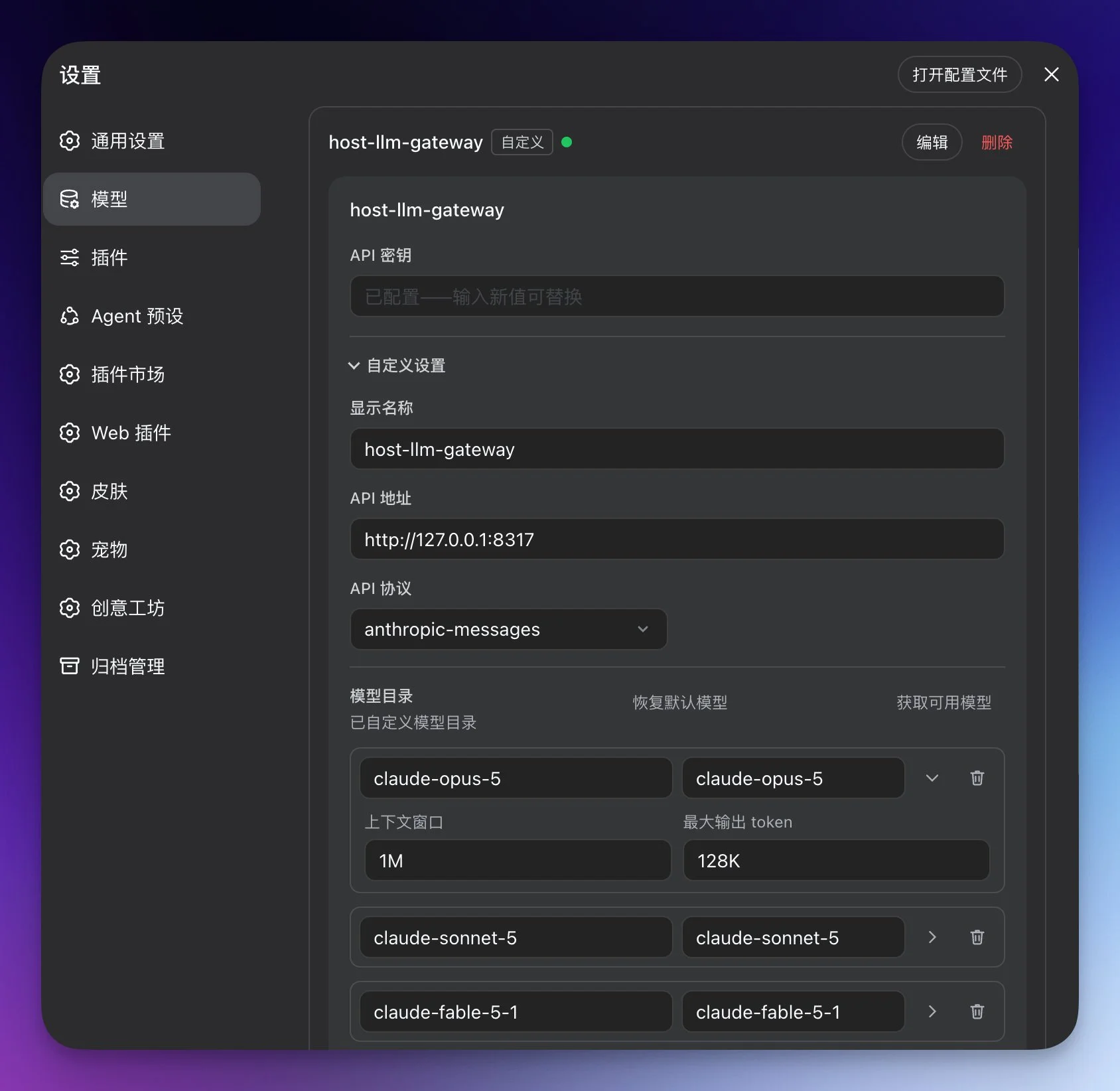
Task: Click the right claude-sonnet-5 display name field
Action: tap(793, 937)
